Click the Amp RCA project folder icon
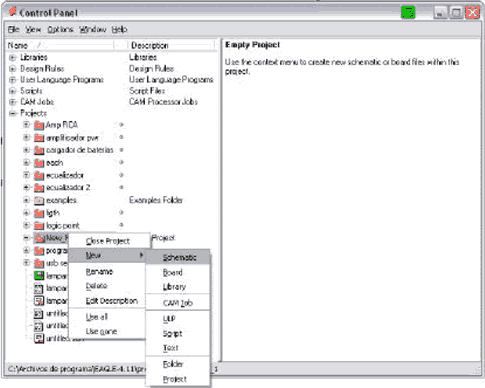The height and width of the screenshot is (388, 485). pyautogui.click(x=39, y=125)
